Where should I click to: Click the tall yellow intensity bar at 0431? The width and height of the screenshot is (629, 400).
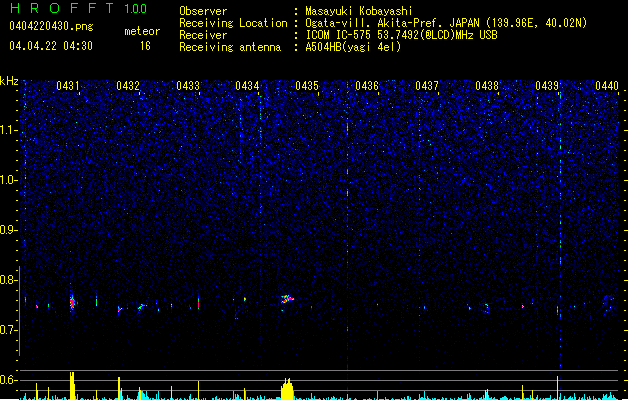[72, 386]
